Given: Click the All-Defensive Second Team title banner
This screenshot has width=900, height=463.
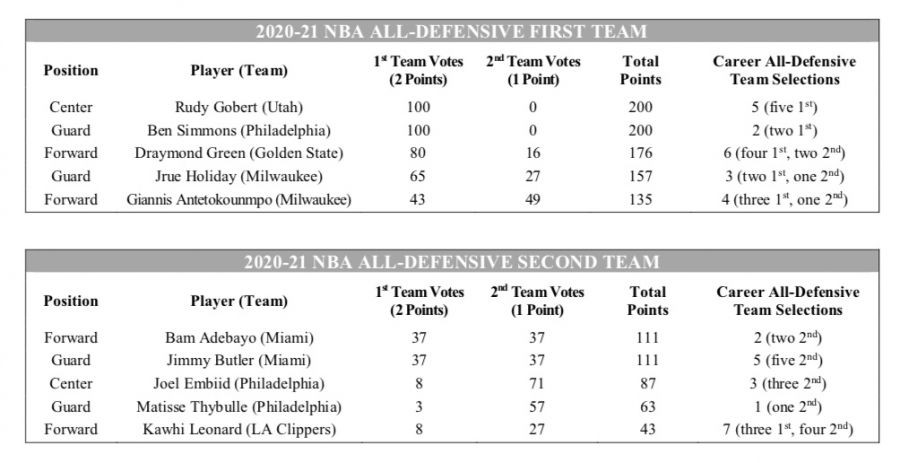Looking at the screenshot, I should [x=450, y=263].
